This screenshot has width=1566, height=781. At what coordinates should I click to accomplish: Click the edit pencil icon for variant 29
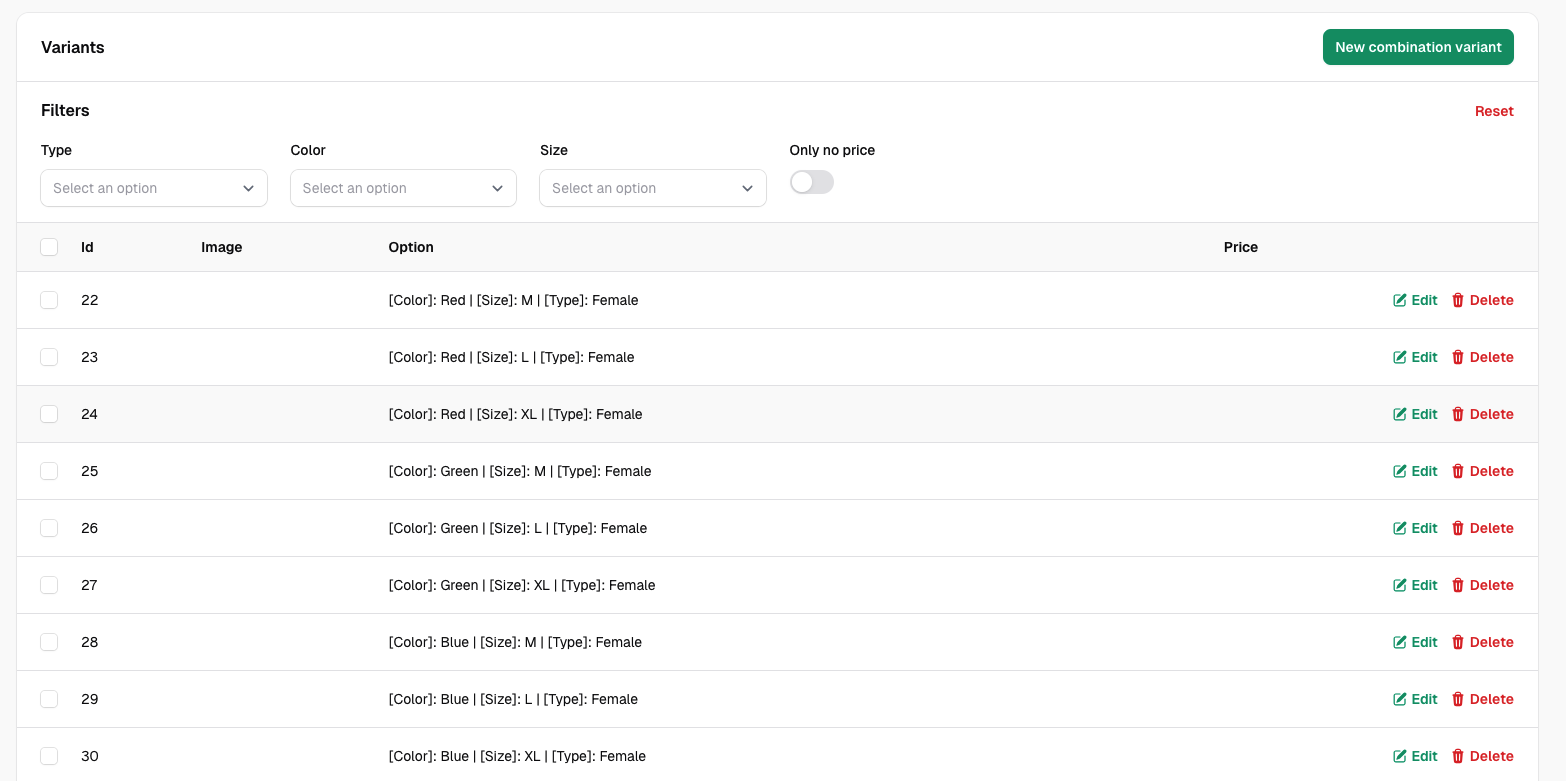coord(1400,699)
